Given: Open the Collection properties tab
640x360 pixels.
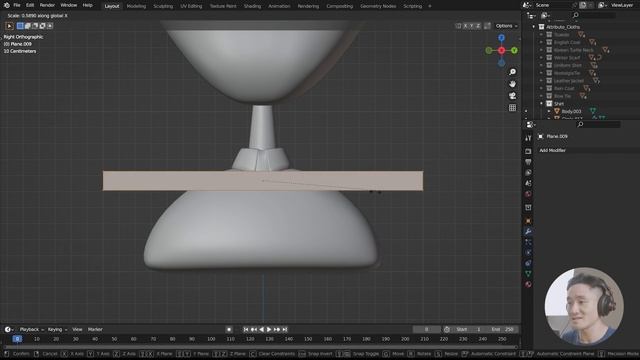Looking at the screenshot, I should (x=528, y=207).
